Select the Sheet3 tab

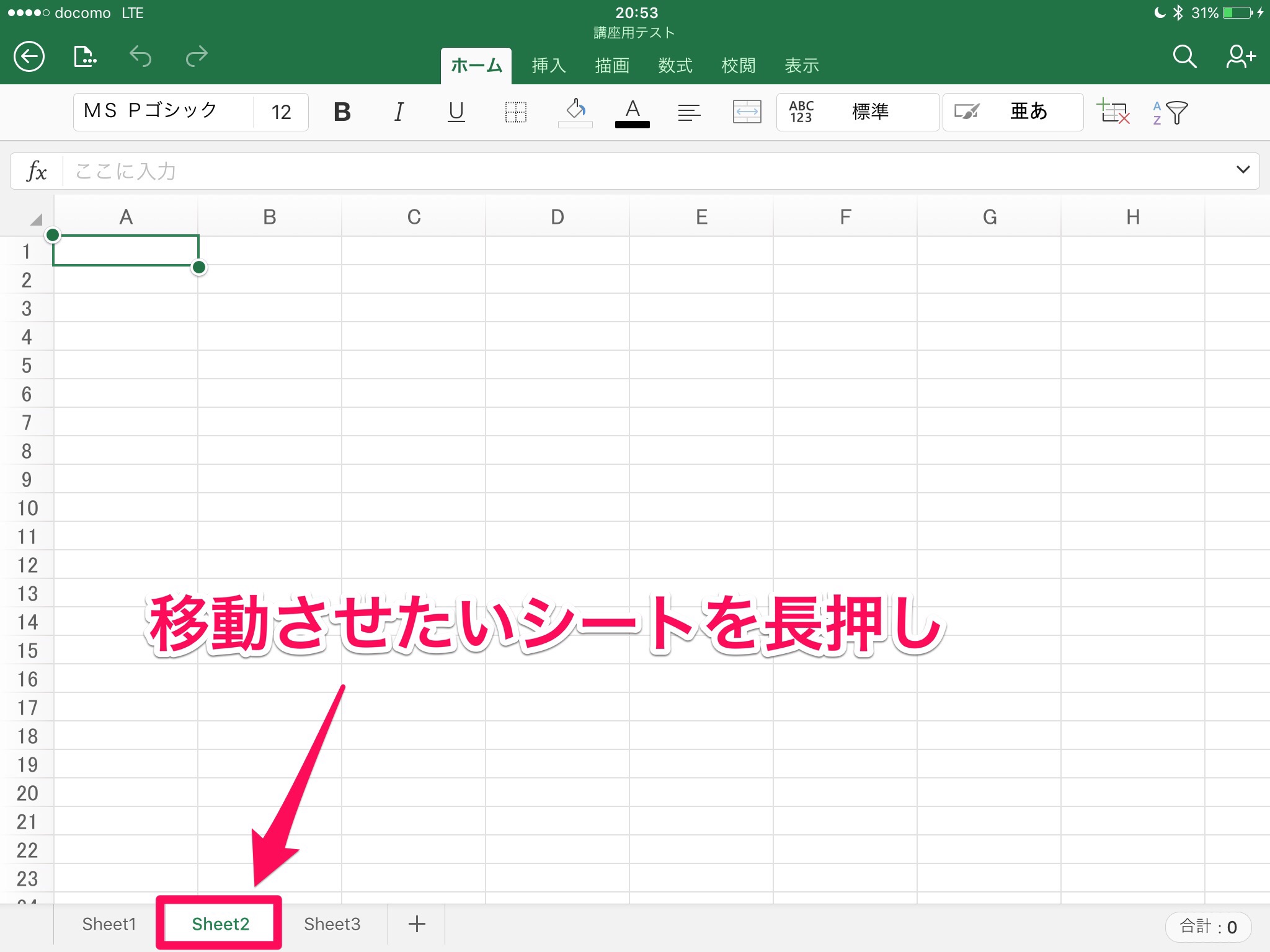tap(332, 924)
